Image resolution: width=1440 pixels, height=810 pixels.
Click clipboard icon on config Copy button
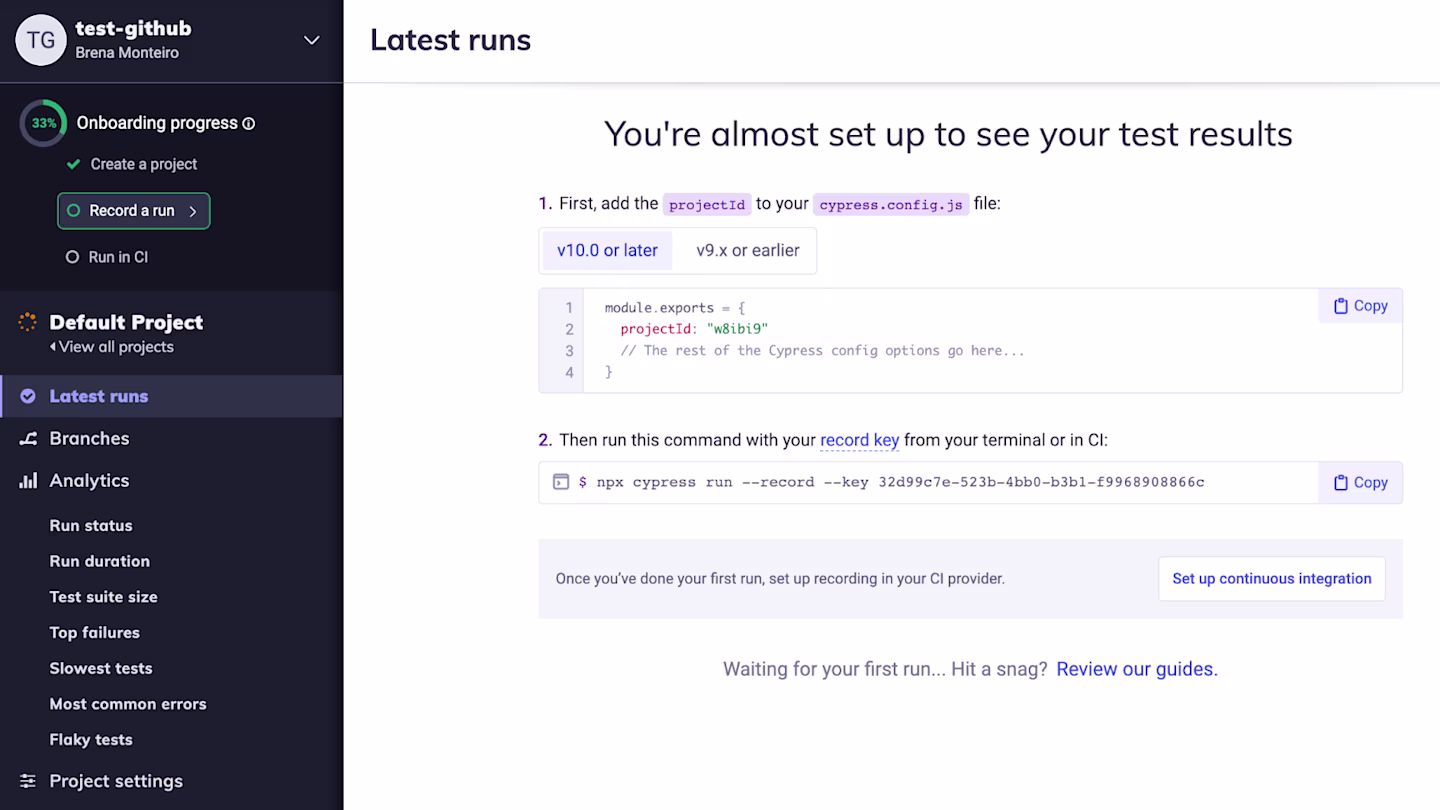click(x=1340, y=306)
